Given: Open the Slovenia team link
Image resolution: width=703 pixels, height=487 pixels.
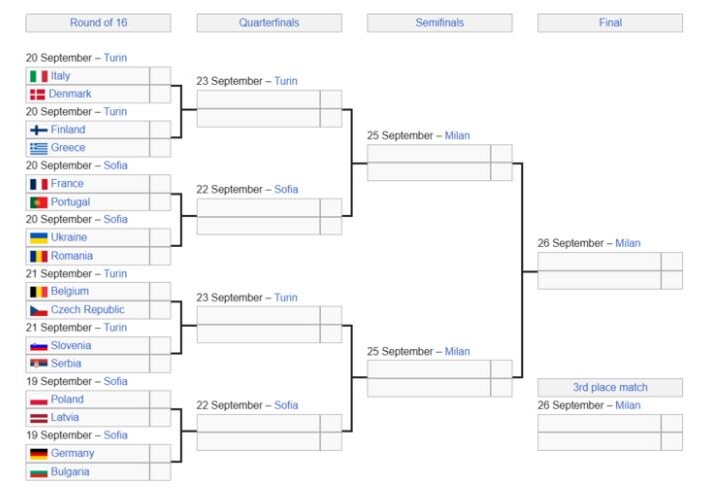Looking at the screenshot, I should click(71, 345).
